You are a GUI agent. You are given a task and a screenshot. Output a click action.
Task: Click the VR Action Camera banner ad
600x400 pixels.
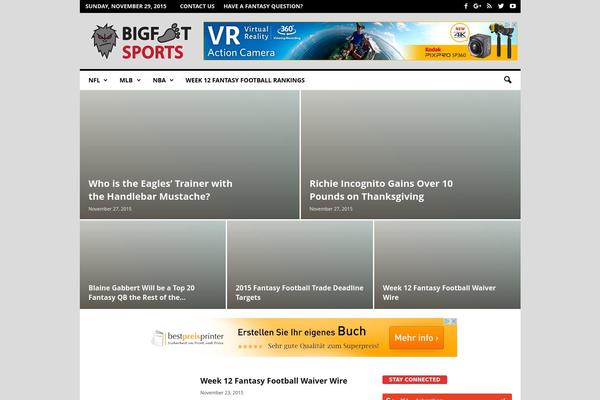(360, 41)
